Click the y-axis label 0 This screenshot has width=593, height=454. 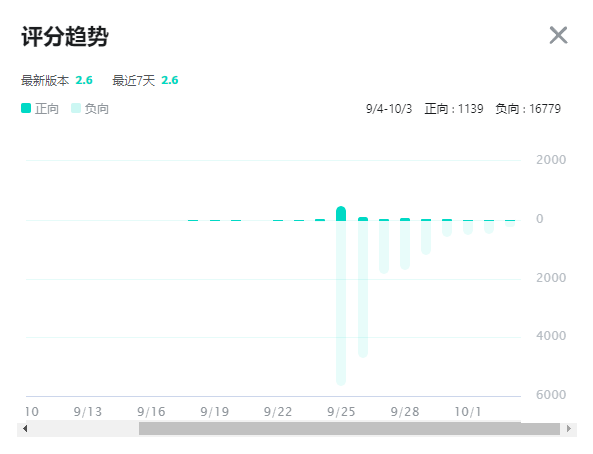click(x=540, y=219)
